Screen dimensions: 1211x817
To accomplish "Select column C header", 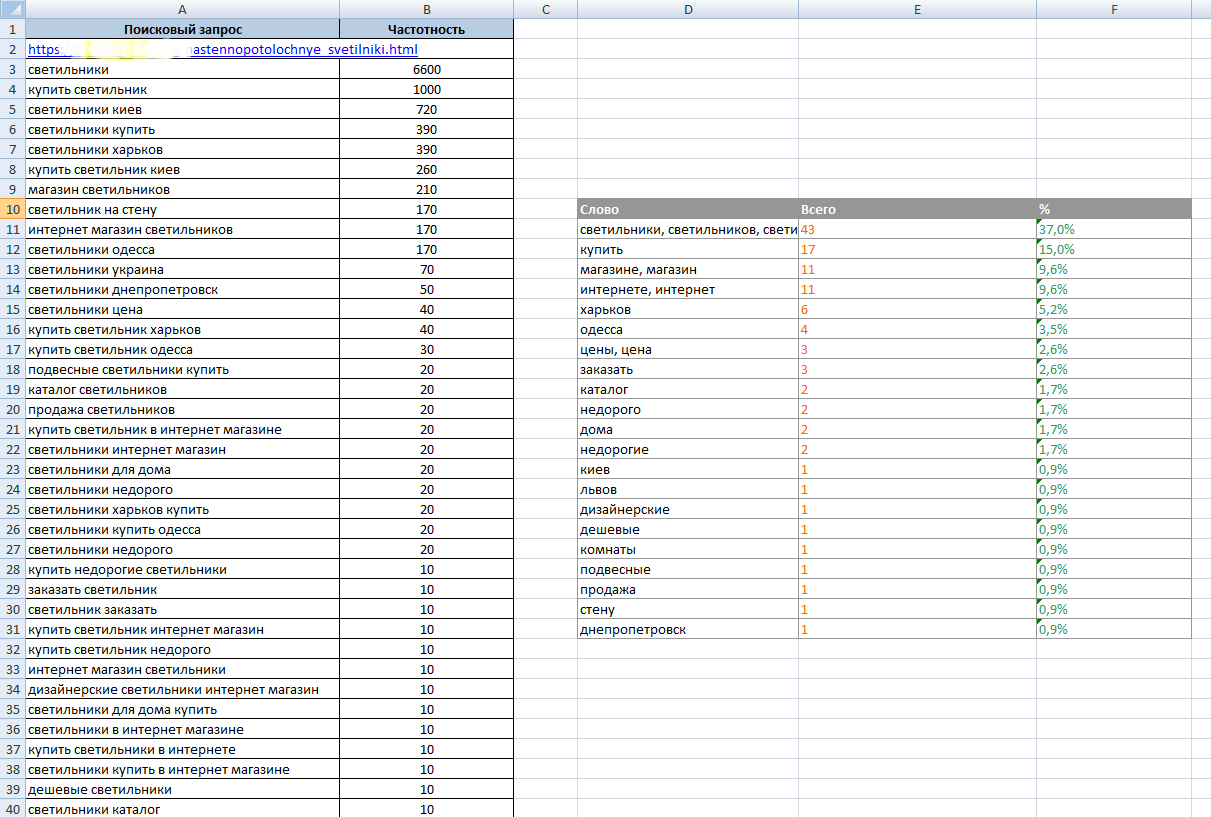I will pyautogui.click(x=545, y=9).
